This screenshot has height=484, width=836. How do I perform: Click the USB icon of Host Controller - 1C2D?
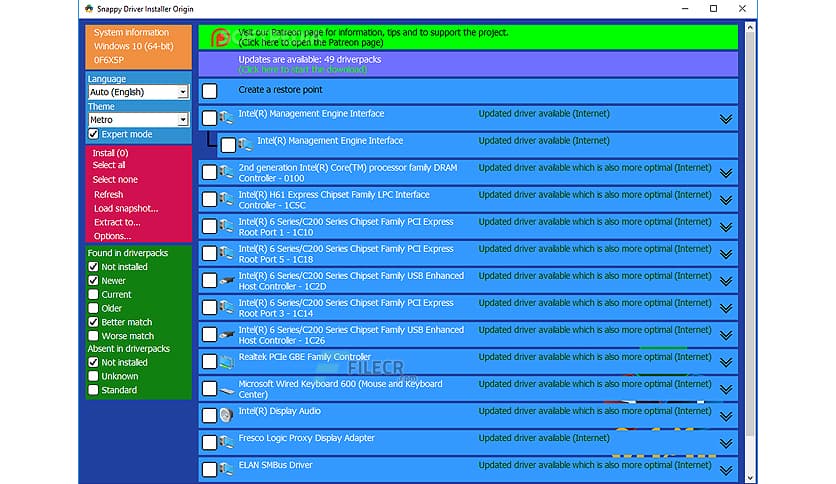[x=227, y=280]
